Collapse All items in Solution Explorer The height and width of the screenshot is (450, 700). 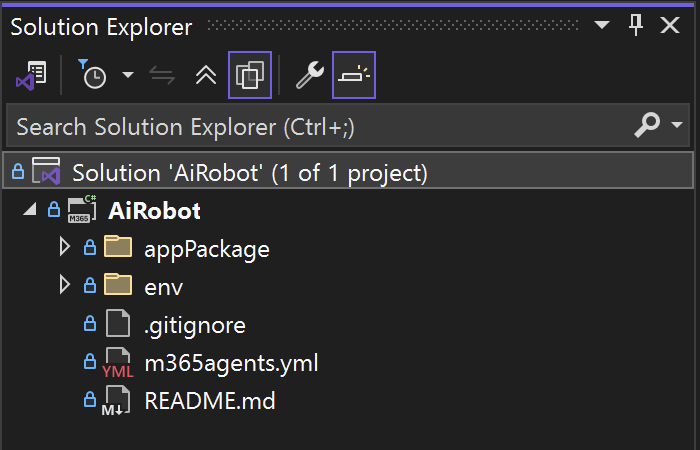[206, 75]
